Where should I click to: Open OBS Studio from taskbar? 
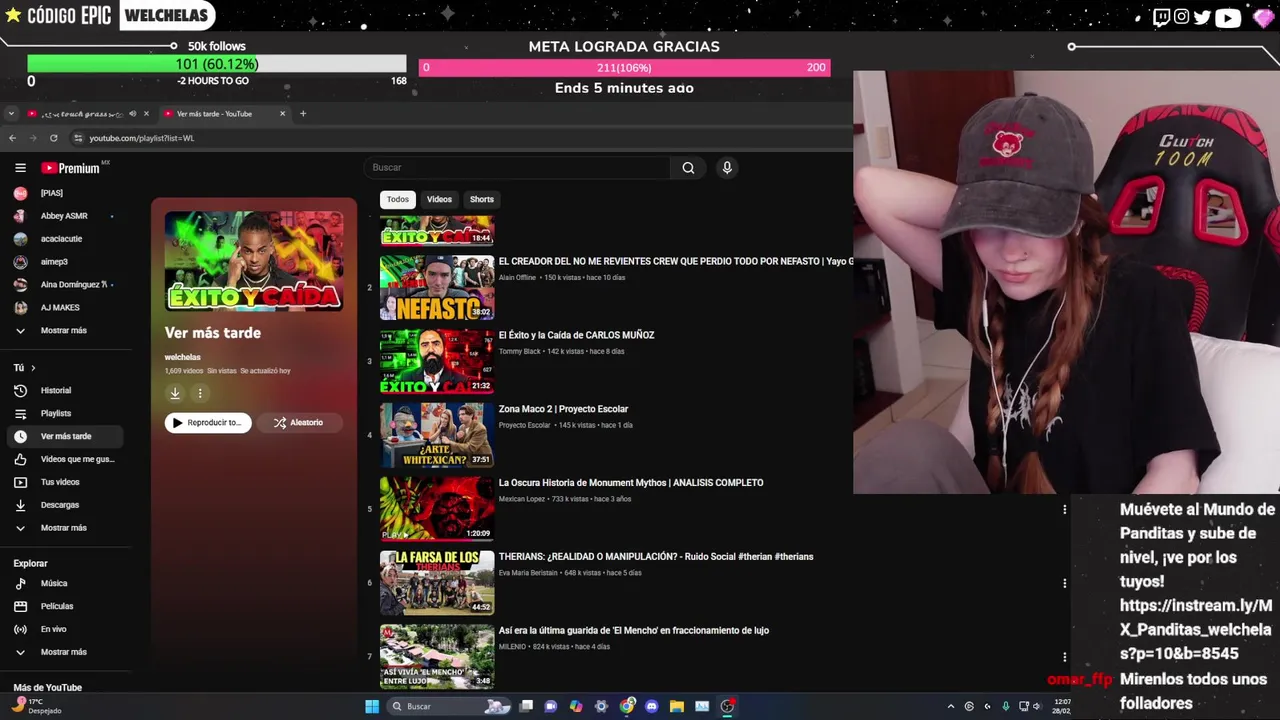pyautogui.click(x=727, y=706)
